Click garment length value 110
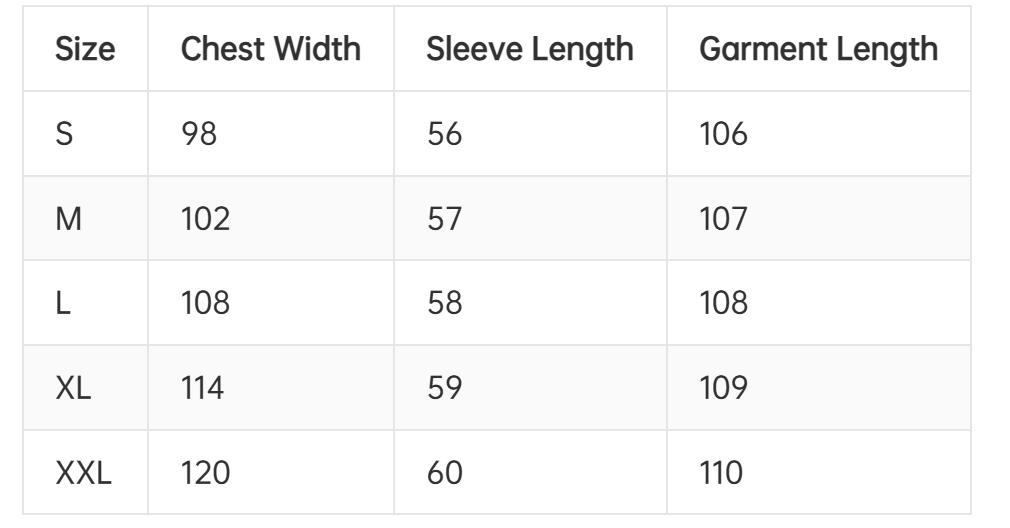 721,472
